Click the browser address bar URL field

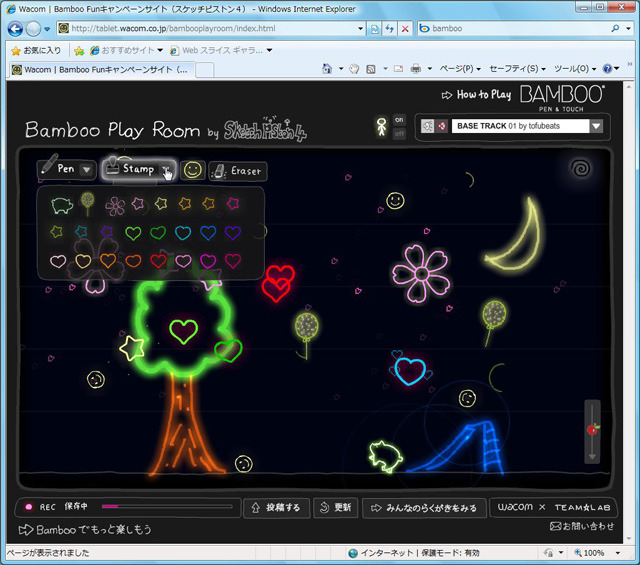pyautogui.click(x=212, y=29)
